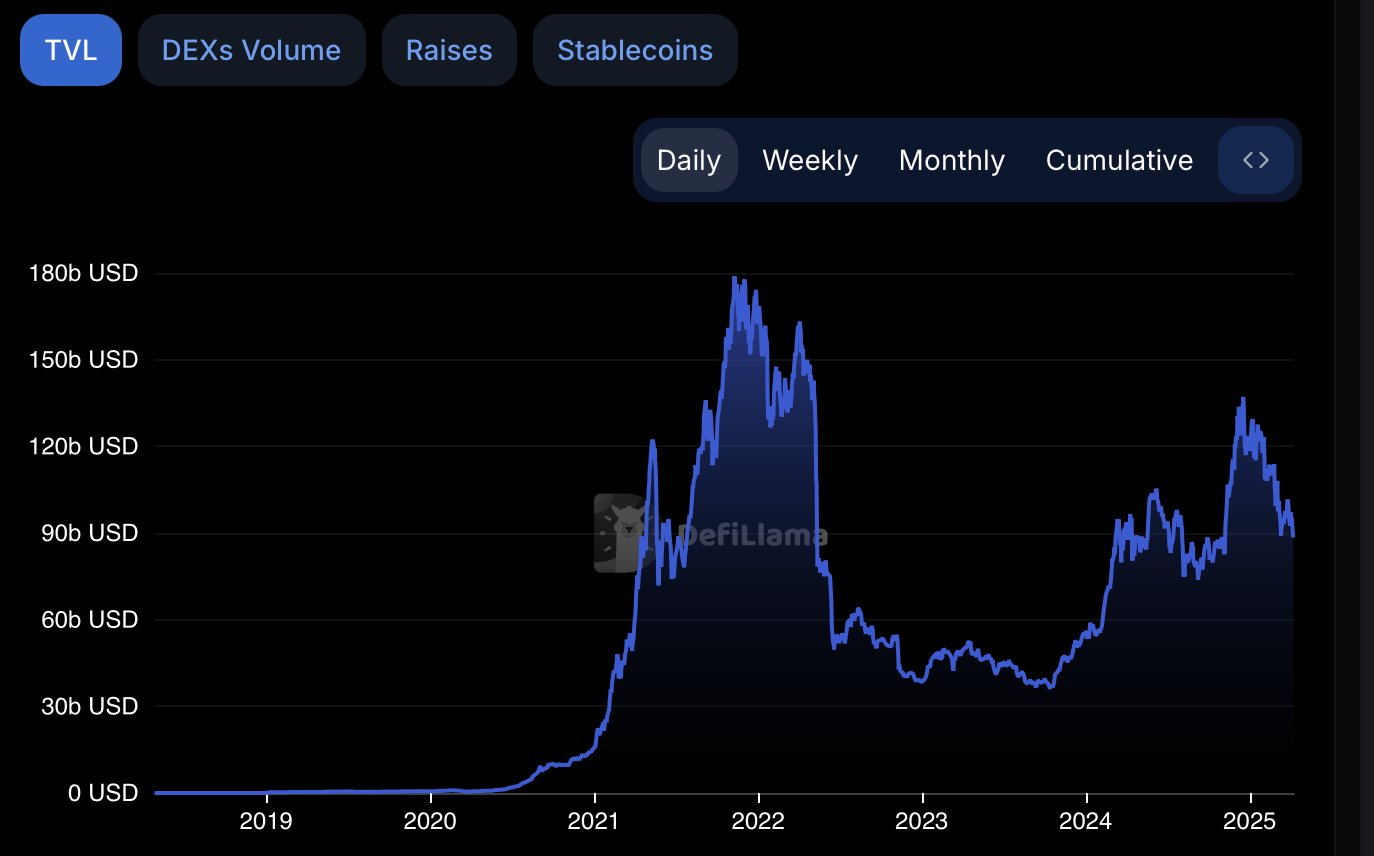The width and height of the screenshot is (1374, 856).
Task: Click the 2025 x-axis year label
Action: (1250, 822)
